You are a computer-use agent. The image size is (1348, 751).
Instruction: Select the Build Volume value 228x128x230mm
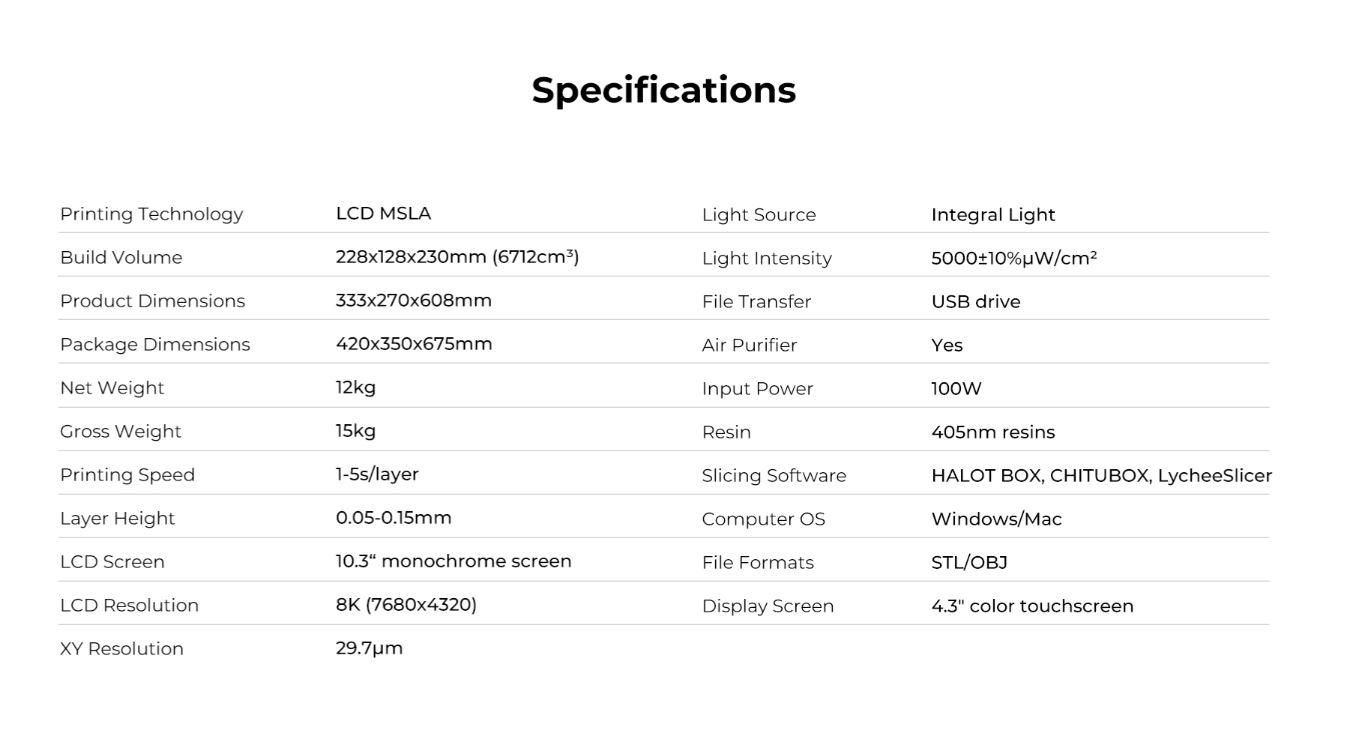pos(457,257)
